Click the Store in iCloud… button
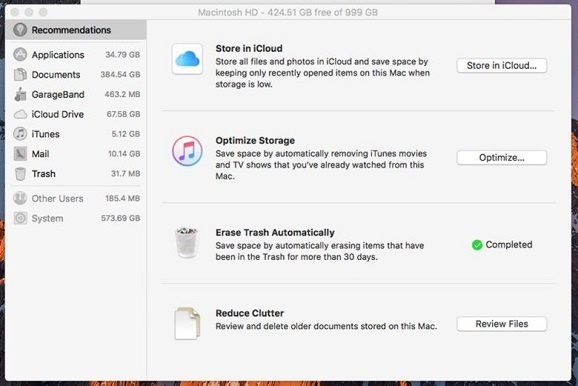The width and height of the screenshot is (578, 386). click(502, 66)
